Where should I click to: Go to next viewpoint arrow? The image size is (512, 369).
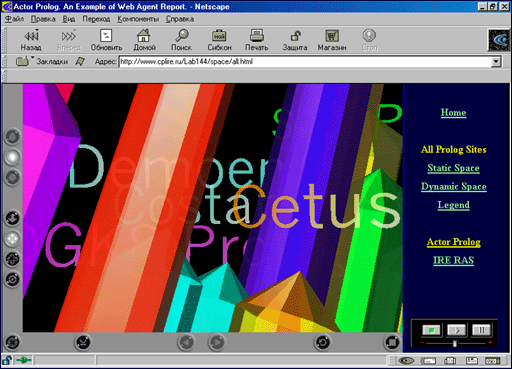(x=217, y=342)
